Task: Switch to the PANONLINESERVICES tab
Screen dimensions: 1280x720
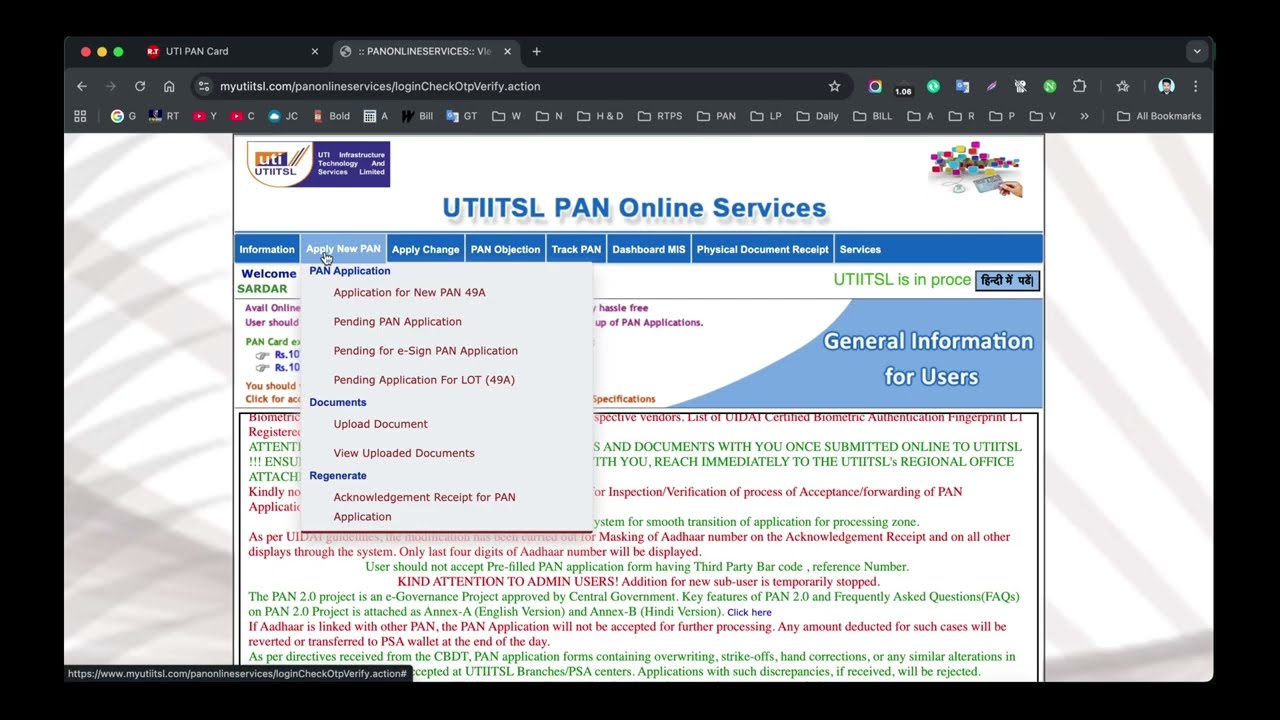Action: coord(425,51)
